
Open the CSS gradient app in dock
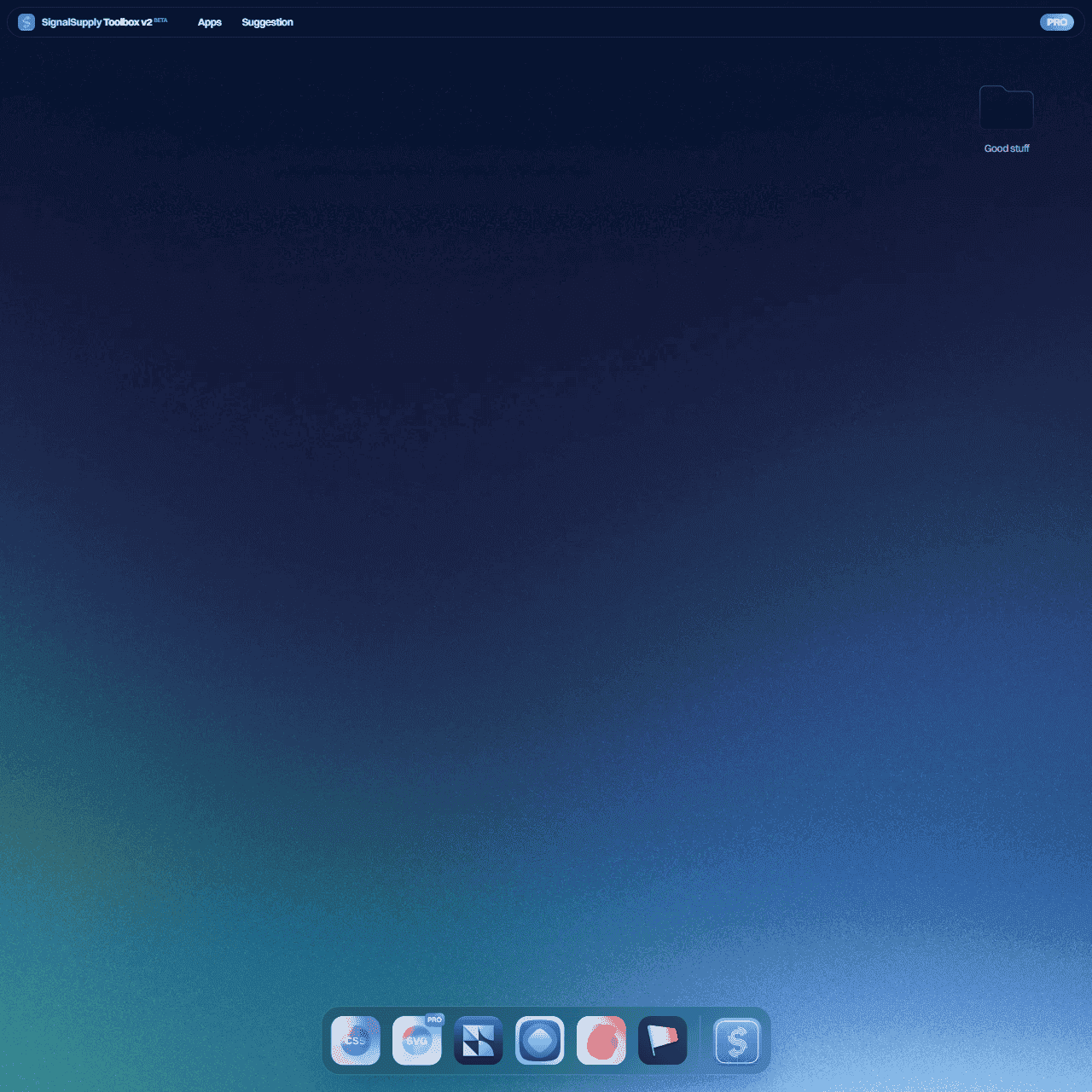pyautogui.click(x=356, y=1040)
